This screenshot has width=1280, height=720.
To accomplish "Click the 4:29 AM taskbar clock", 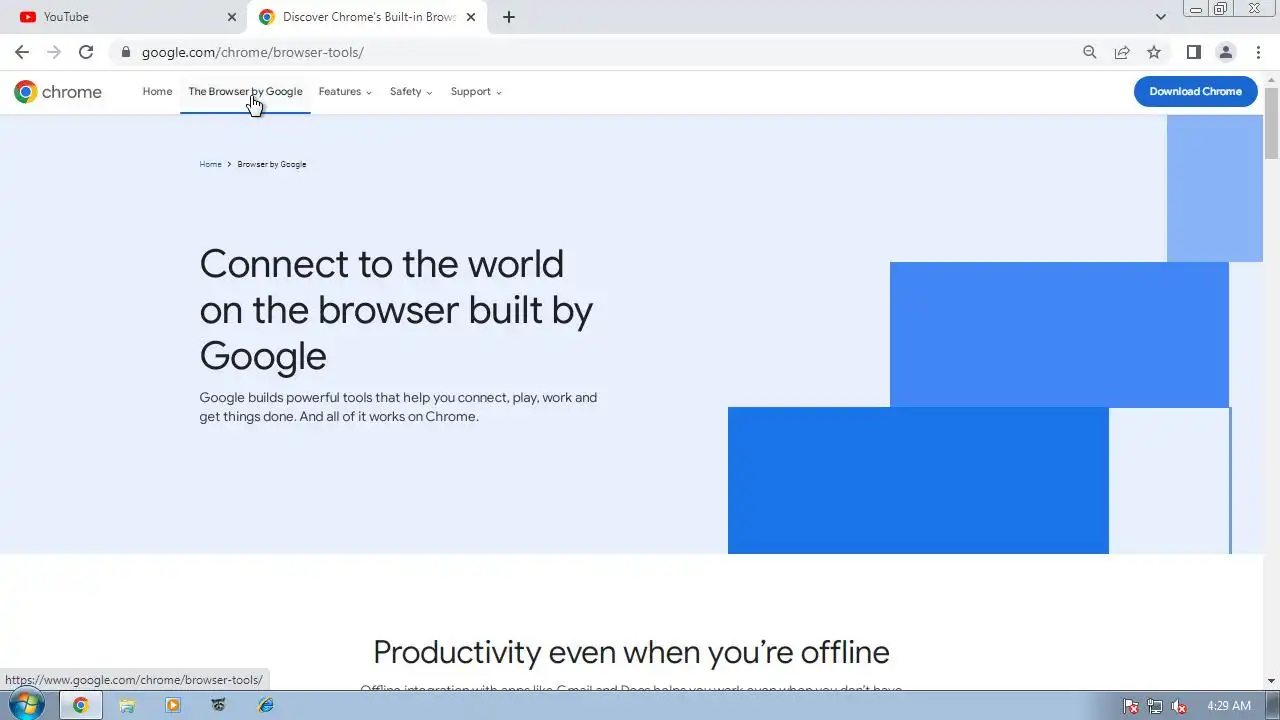I will click(1229, 706).
